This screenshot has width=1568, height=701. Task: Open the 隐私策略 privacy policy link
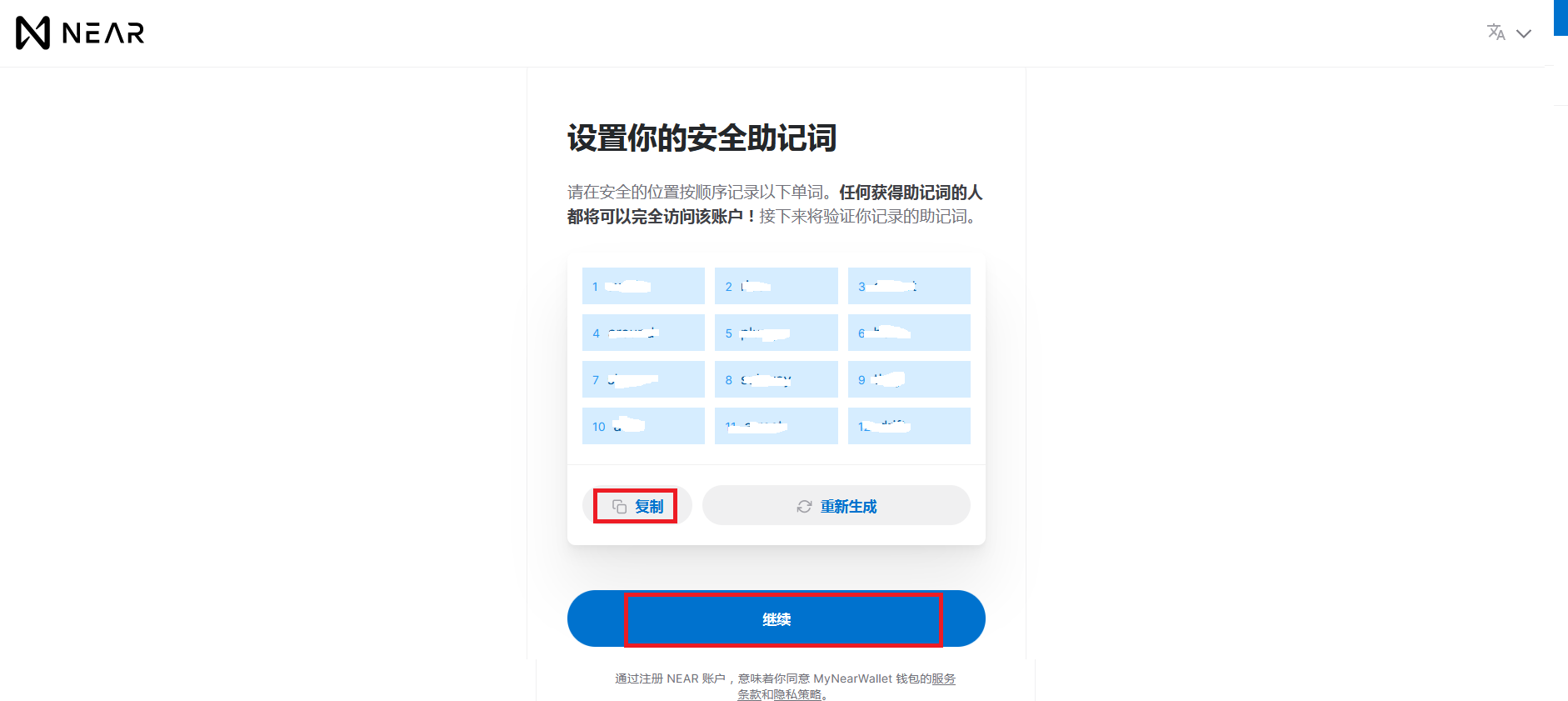797,694
